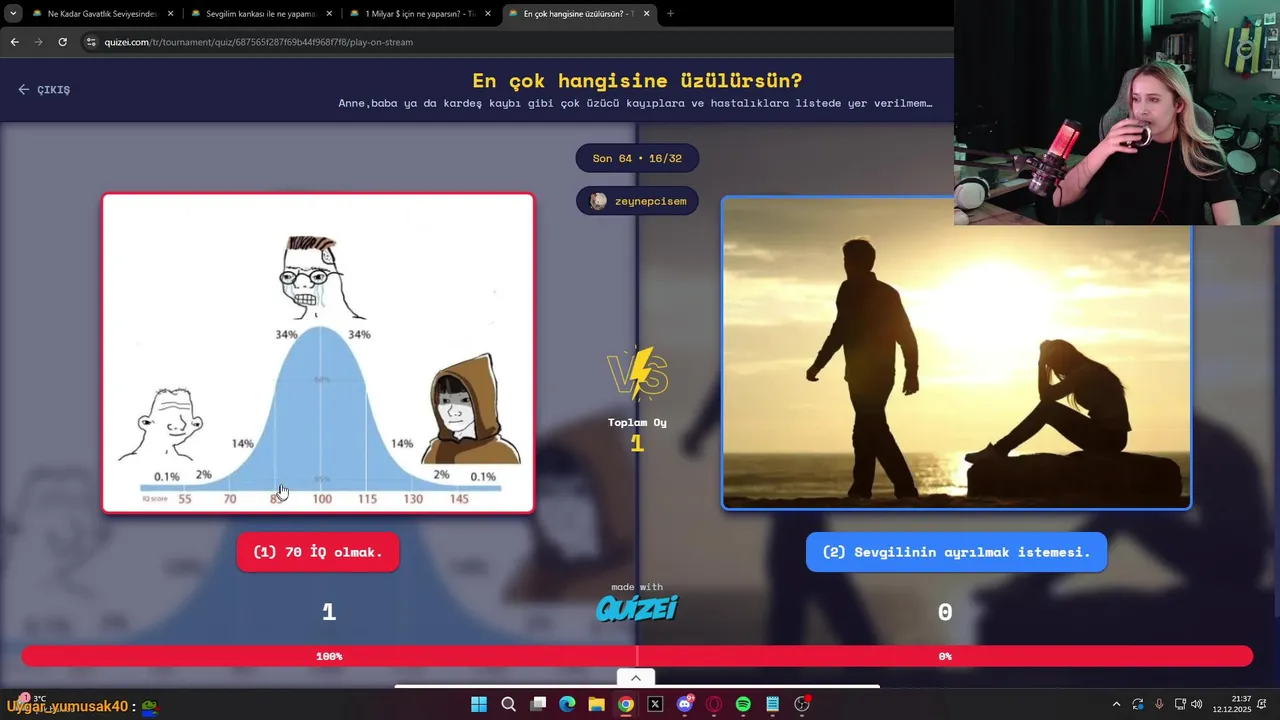Image resolution: width=1280 pixels, height=720 pixels.
Task: Close the 'Ne Kadar Gavatlık' tab
Action: click(170, 14)
